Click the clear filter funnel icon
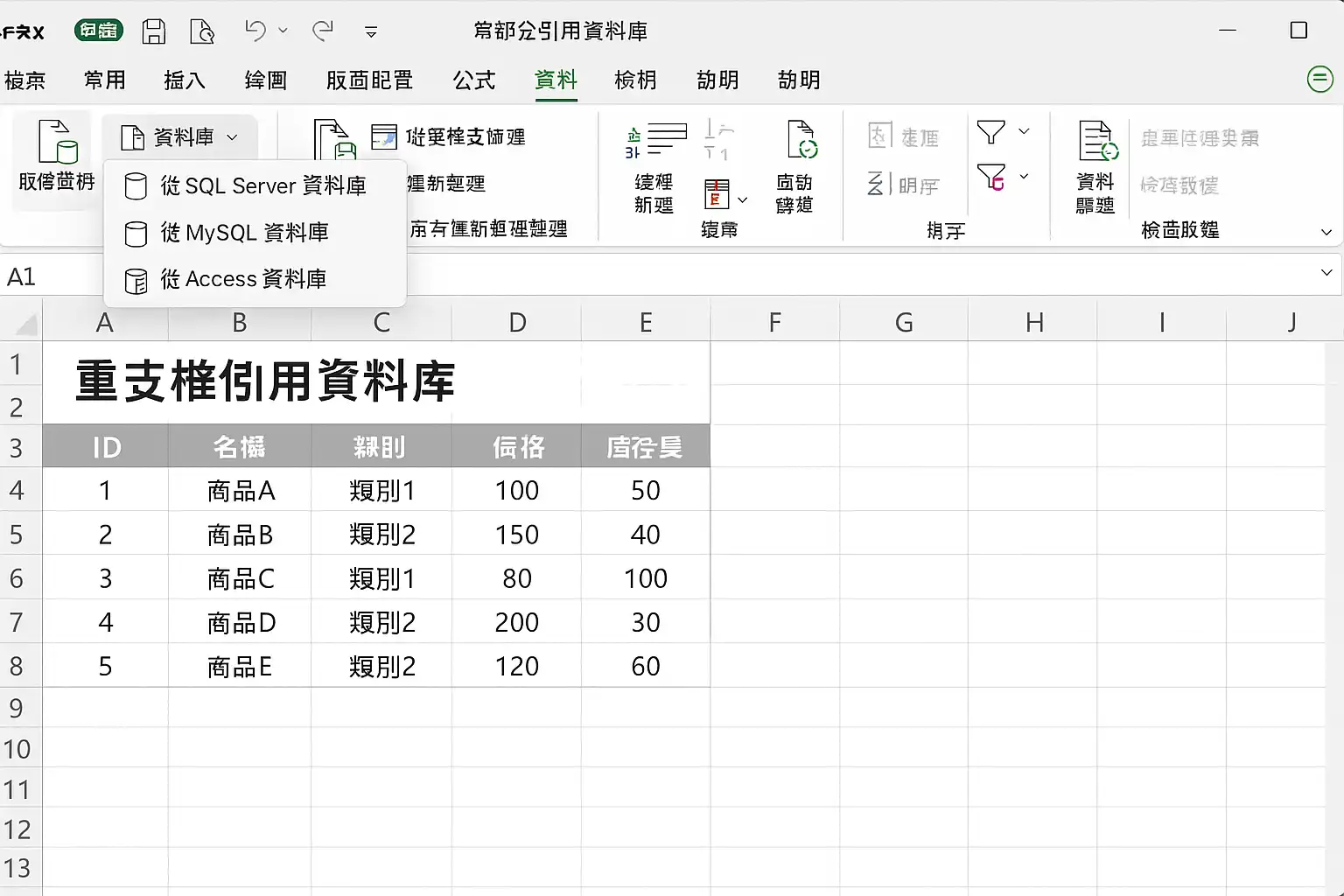 point(990,178)
